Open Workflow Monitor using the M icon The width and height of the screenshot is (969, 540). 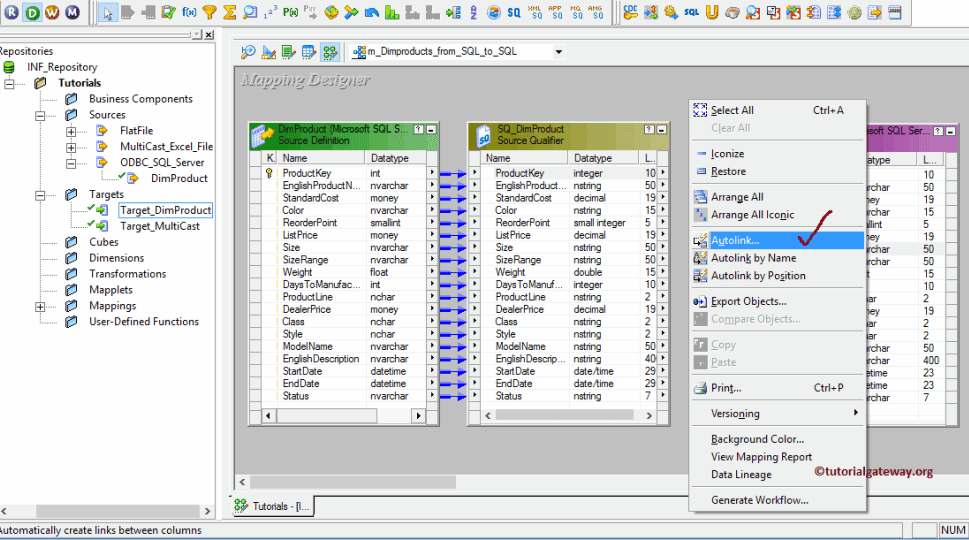click(x=73, y=12)
